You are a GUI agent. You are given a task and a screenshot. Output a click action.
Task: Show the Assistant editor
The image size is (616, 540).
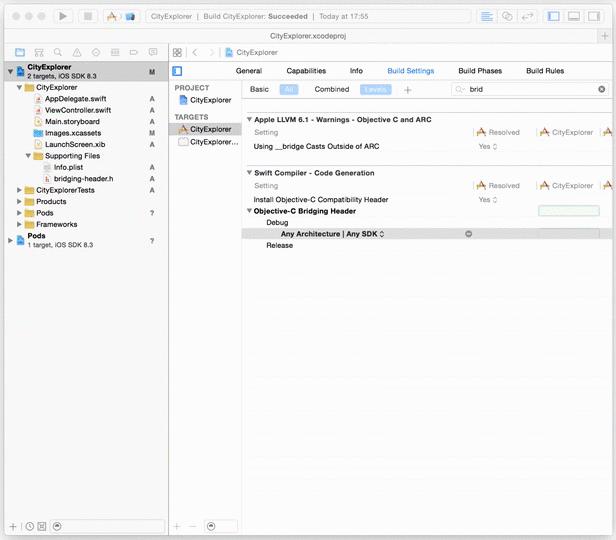(507, 16)
